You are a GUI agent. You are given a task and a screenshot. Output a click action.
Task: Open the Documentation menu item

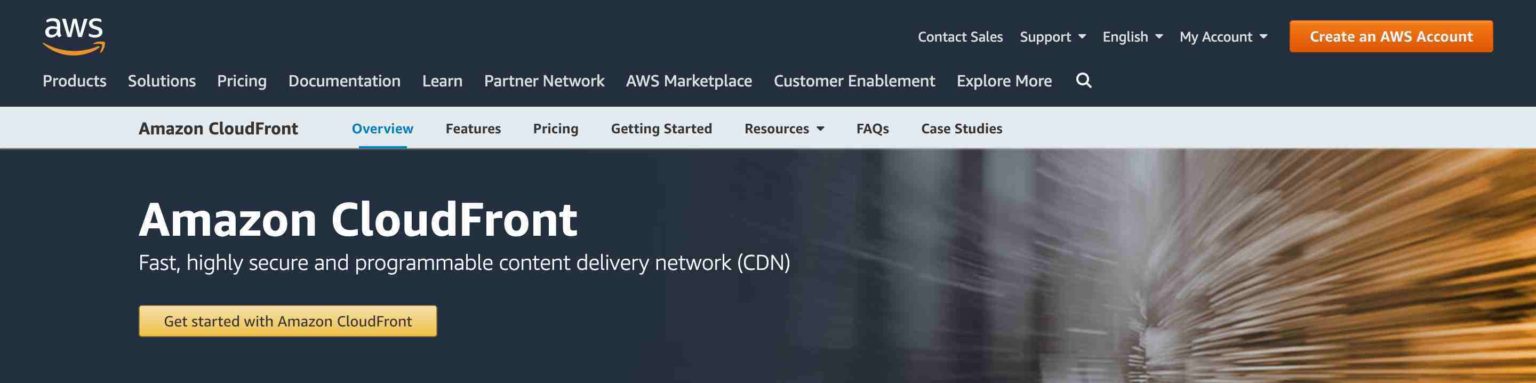344,81
